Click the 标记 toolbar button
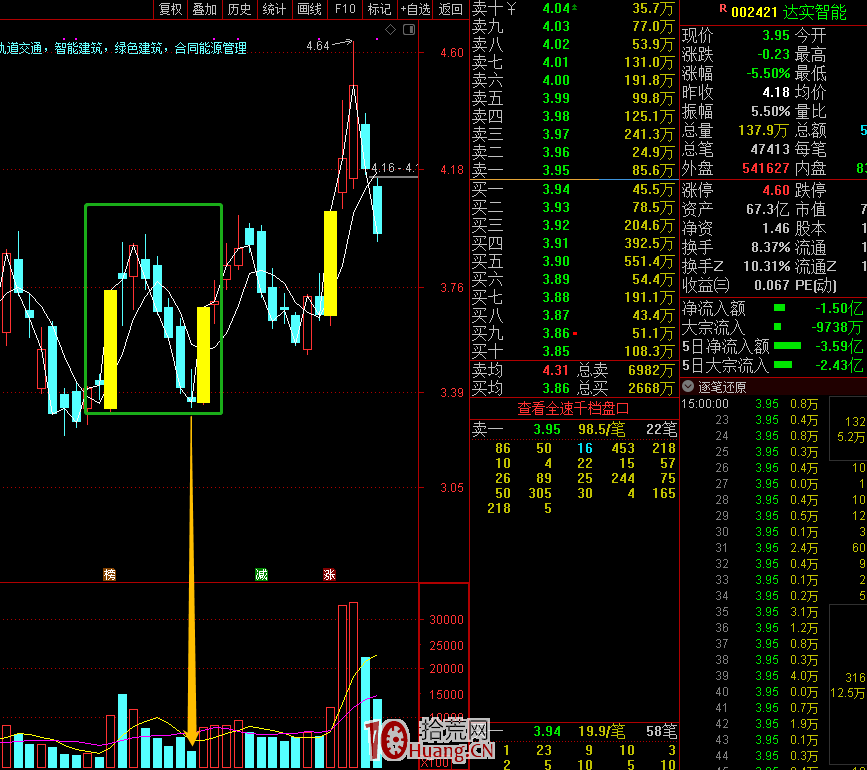867x770 pixels. coord(379,9)
